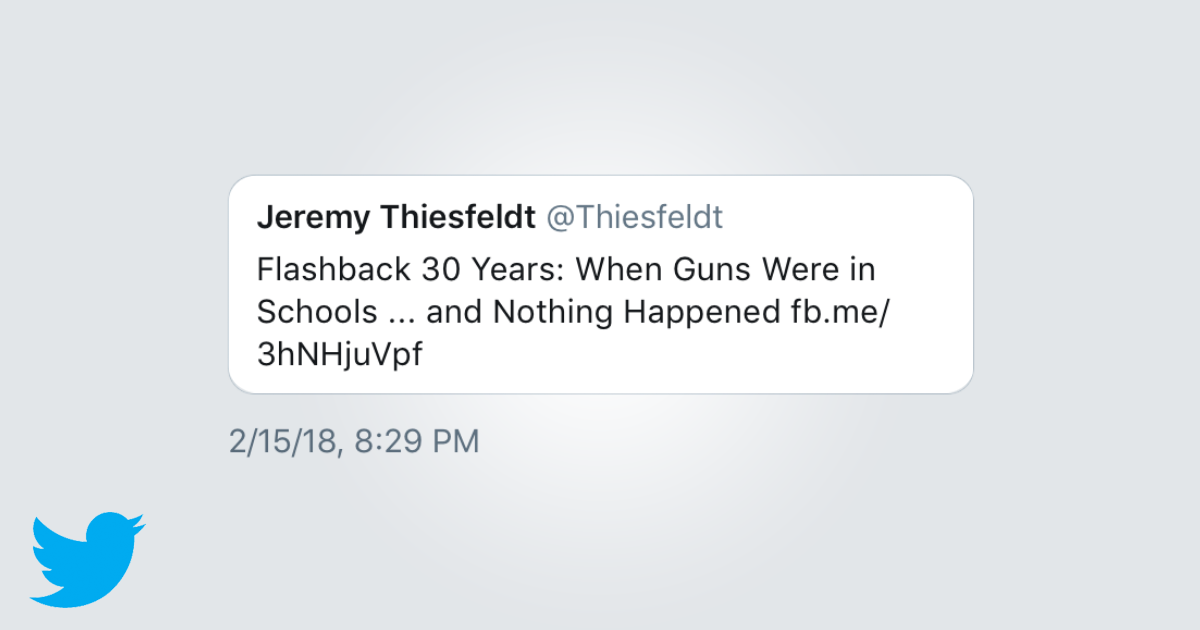The width and height of the screenshot is (1200, 630).
Task: Open the fb.me/ shortened link
Action: pos(834,312)
